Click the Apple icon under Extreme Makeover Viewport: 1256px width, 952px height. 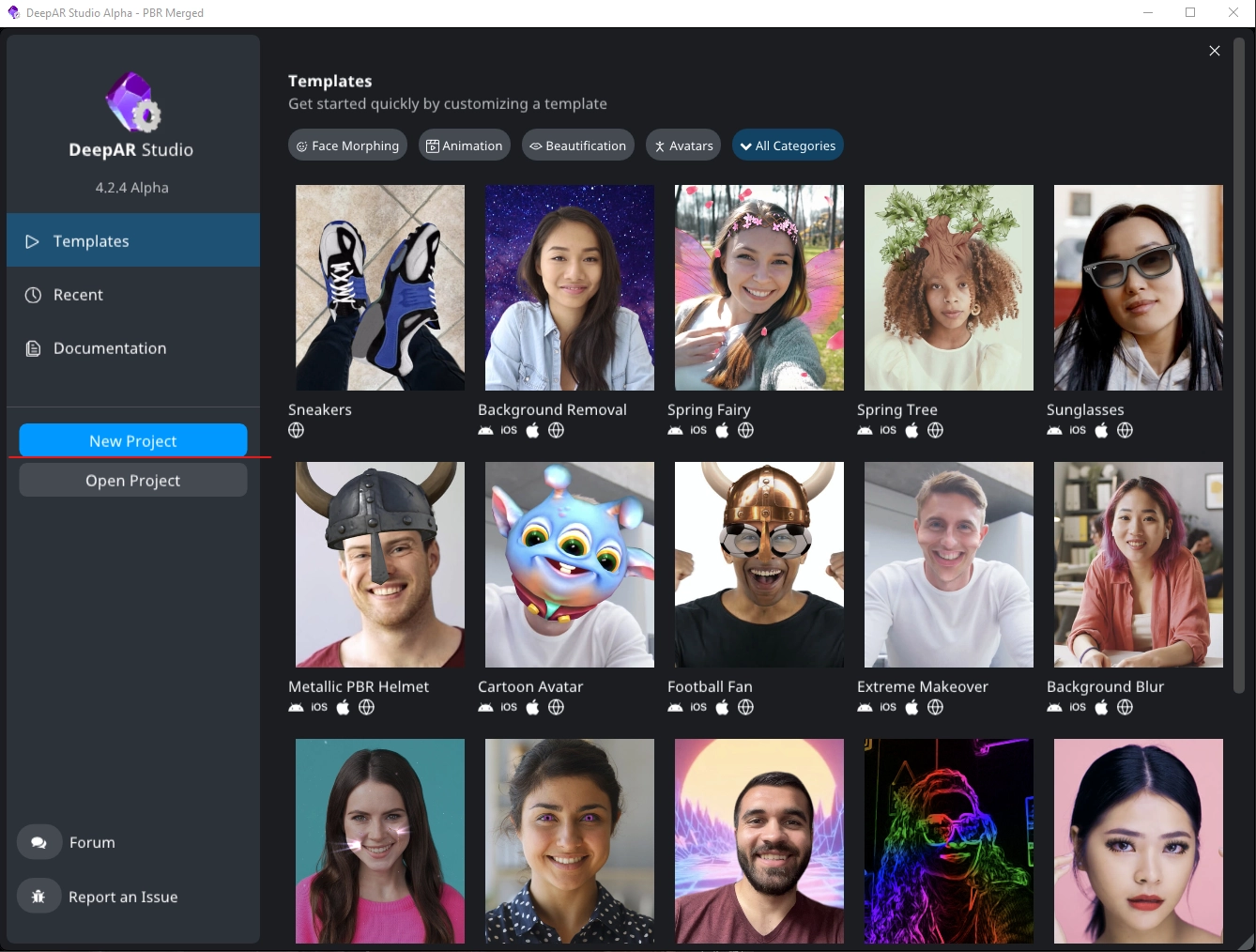(x=911, y=707)
